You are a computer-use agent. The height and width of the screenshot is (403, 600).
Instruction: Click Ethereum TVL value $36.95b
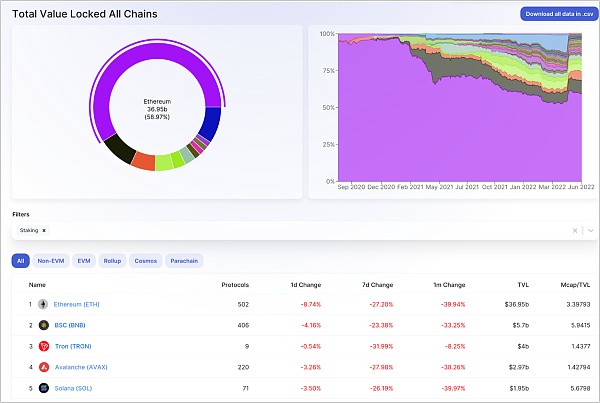(517, 304)
